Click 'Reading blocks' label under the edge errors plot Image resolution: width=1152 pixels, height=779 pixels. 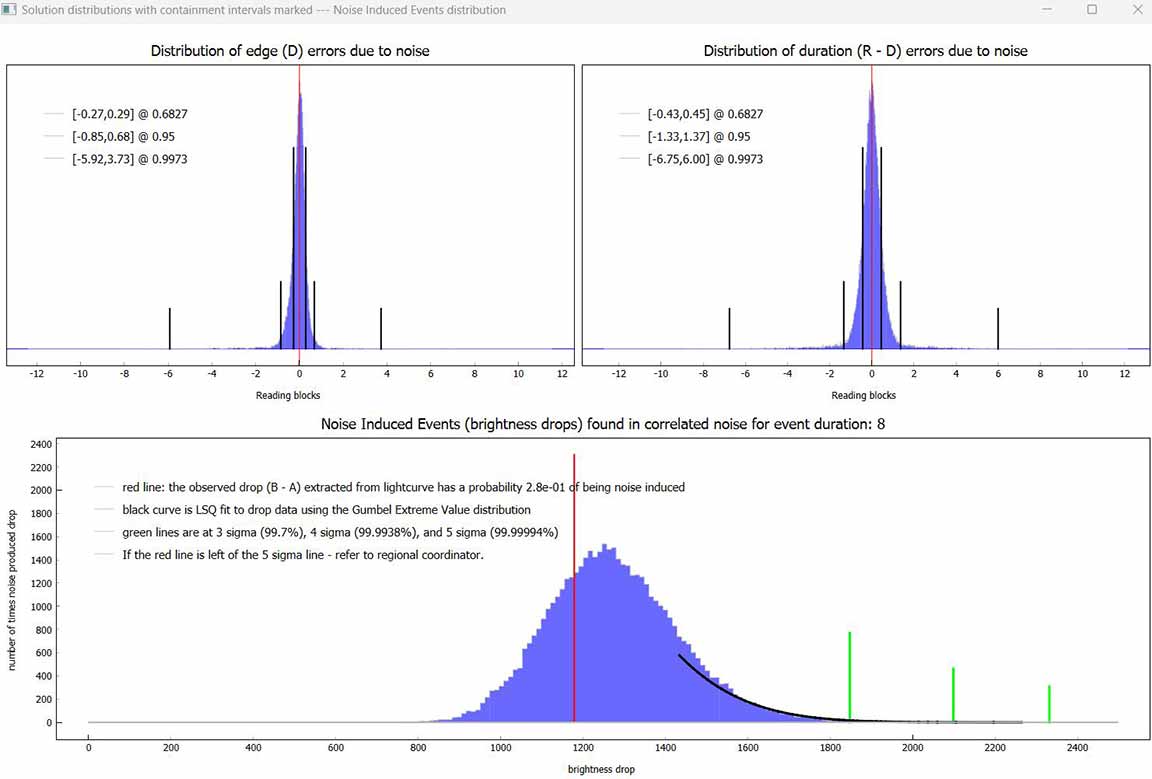point(288,395)
